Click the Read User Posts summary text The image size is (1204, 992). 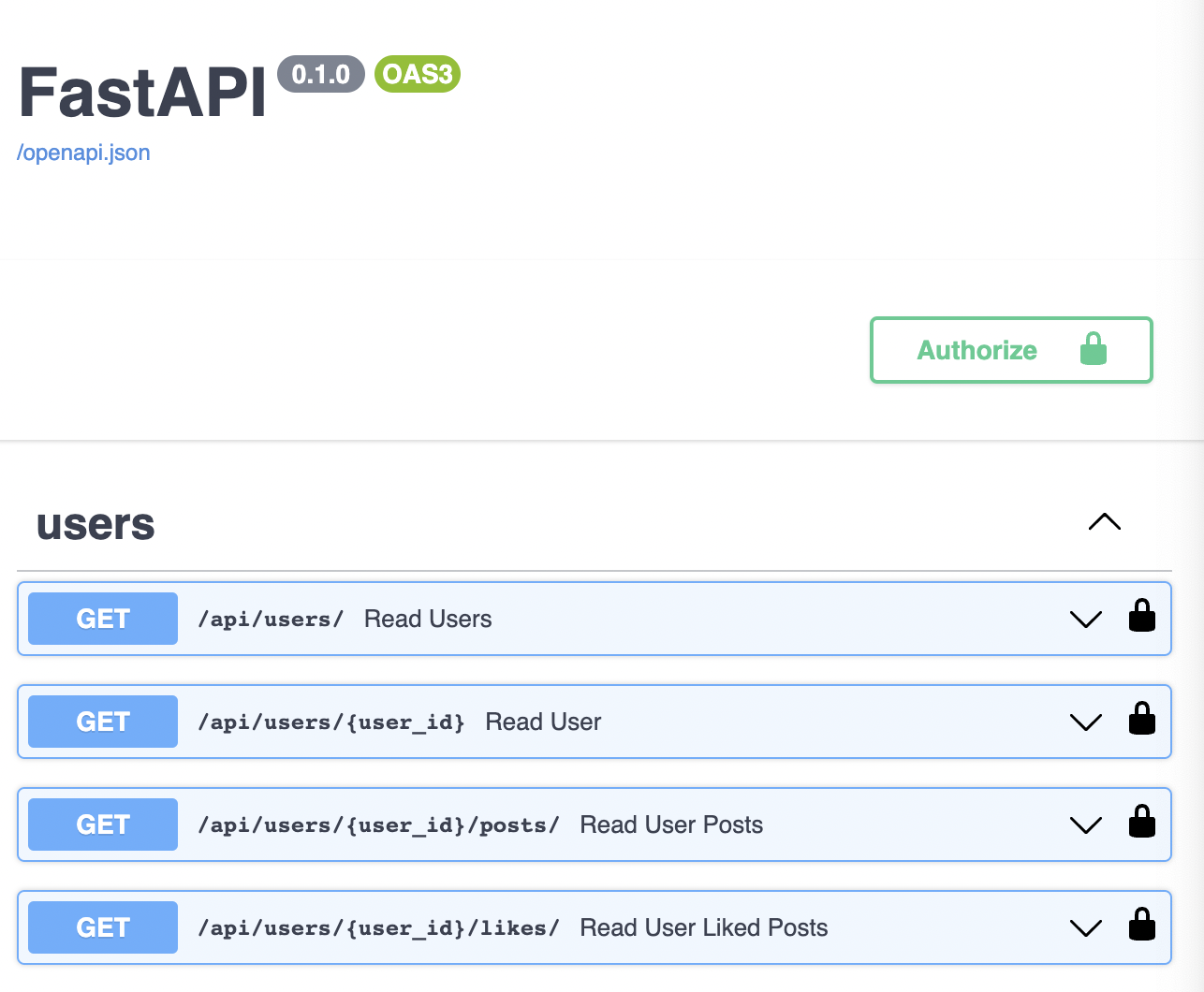[x=671, y=824]
